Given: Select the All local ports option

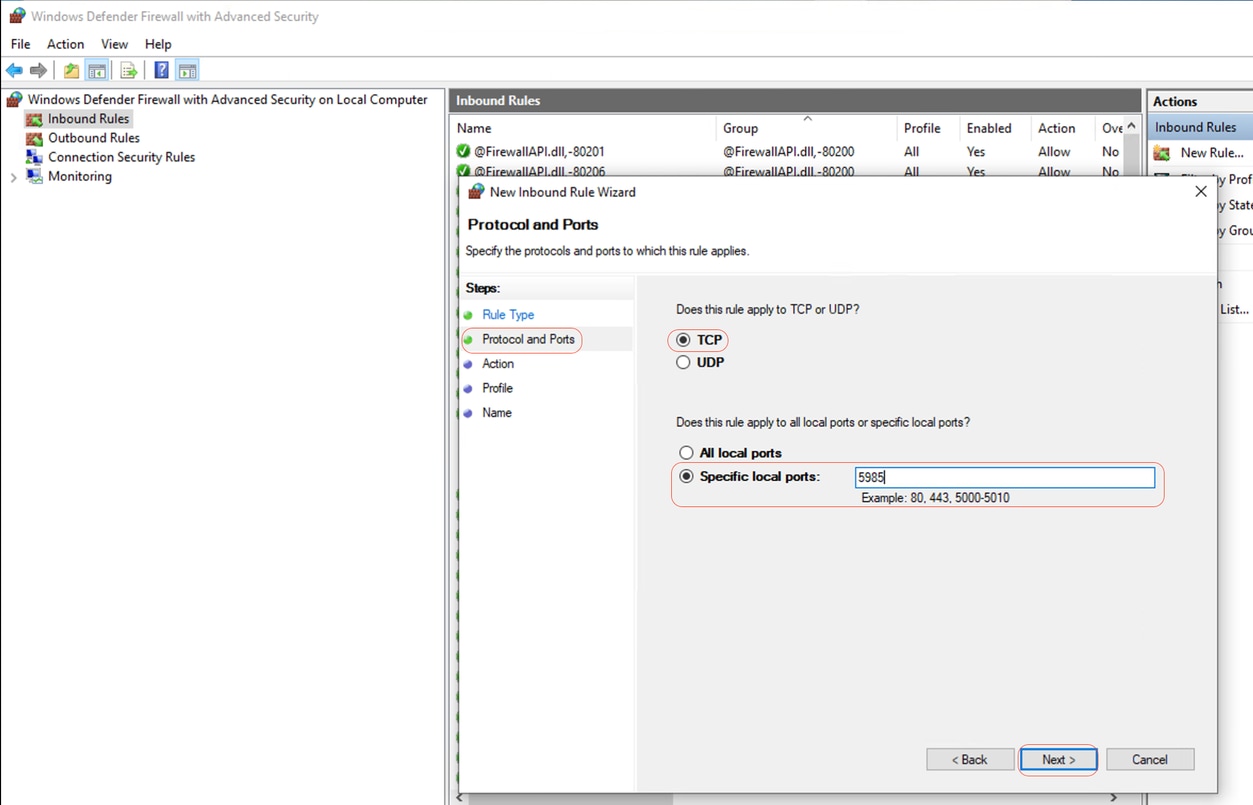Looking at the screenshot, I should point(686,453).
